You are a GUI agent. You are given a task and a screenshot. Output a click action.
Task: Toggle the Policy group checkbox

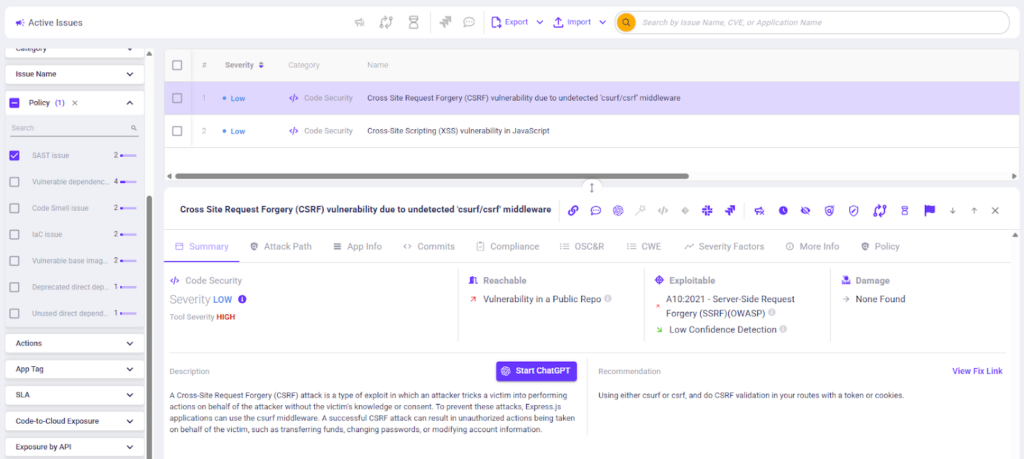[14, 103]
